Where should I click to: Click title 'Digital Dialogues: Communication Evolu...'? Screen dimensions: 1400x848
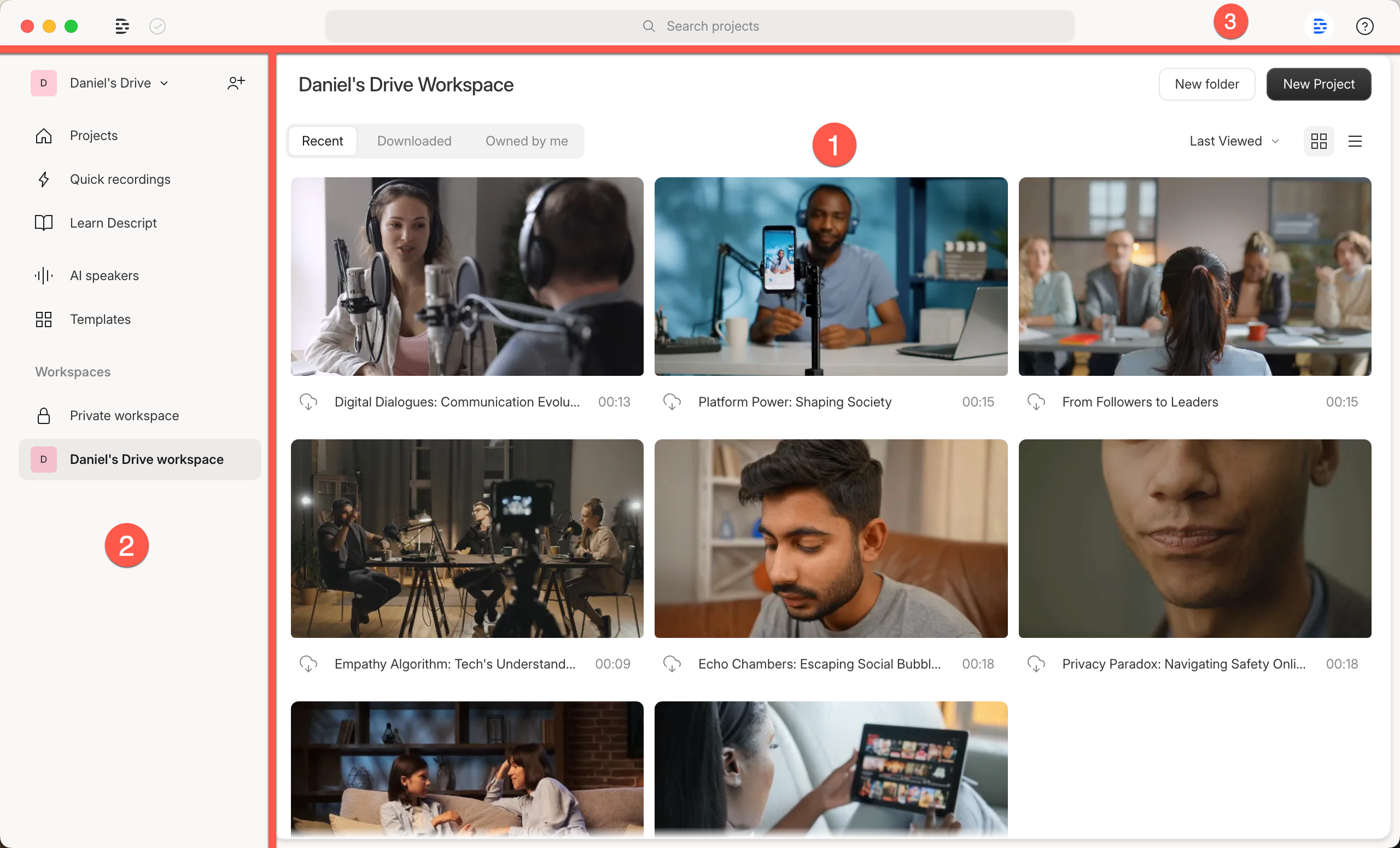(457, 402)
